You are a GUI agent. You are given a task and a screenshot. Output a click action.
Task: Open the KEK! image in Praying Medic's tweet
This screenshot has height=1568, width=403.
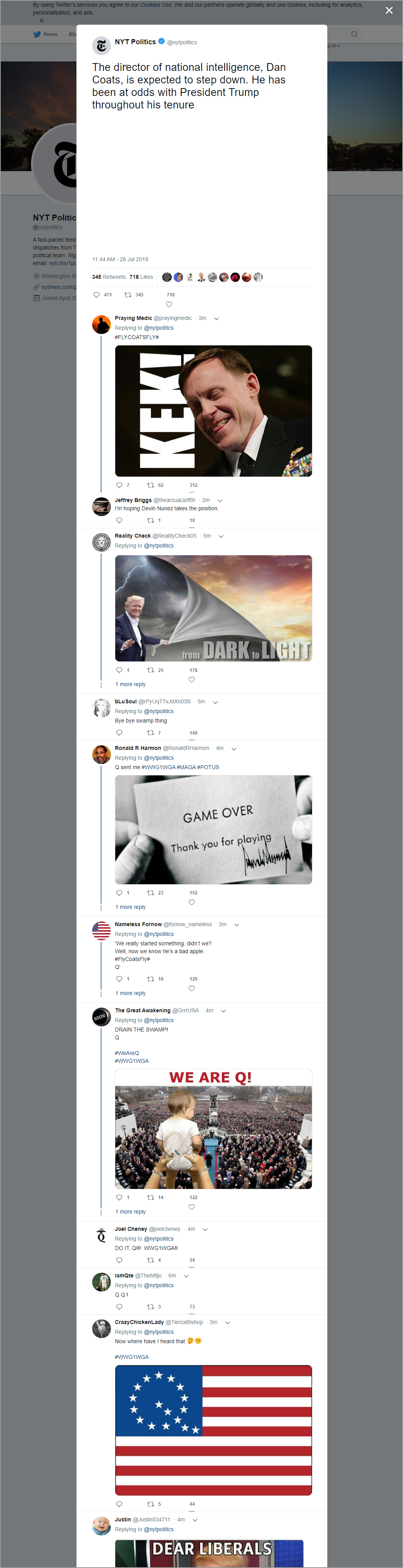click(213, 411)
